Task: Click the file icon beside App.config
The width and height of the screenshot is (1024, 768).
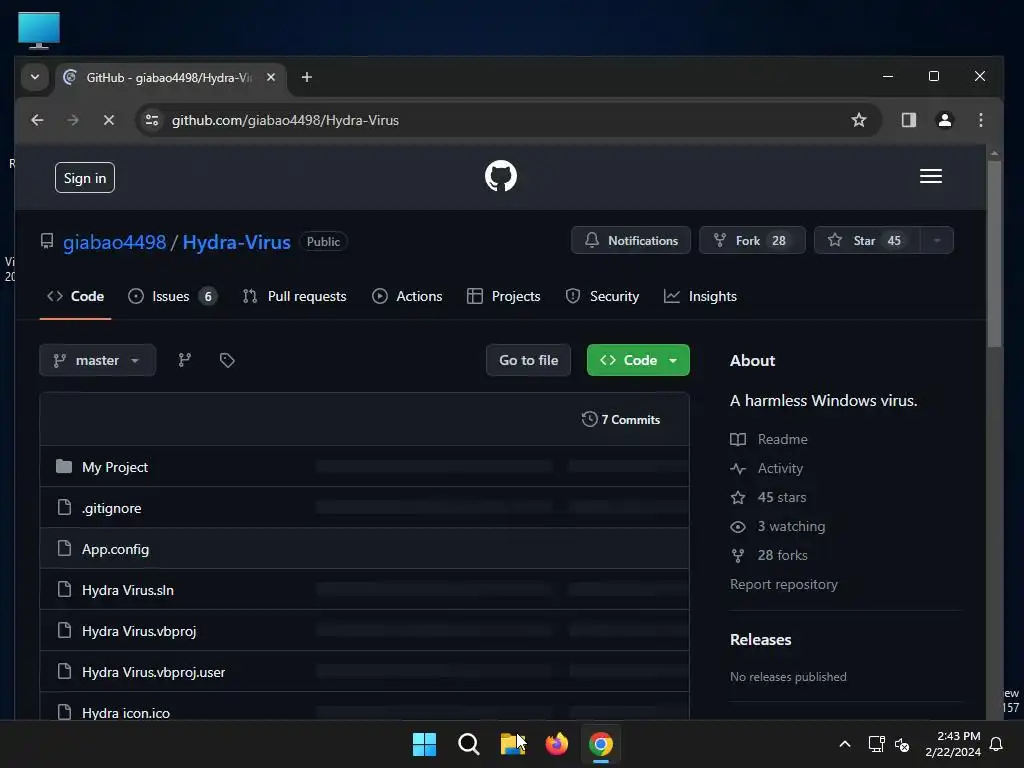Action: [64, 549]
